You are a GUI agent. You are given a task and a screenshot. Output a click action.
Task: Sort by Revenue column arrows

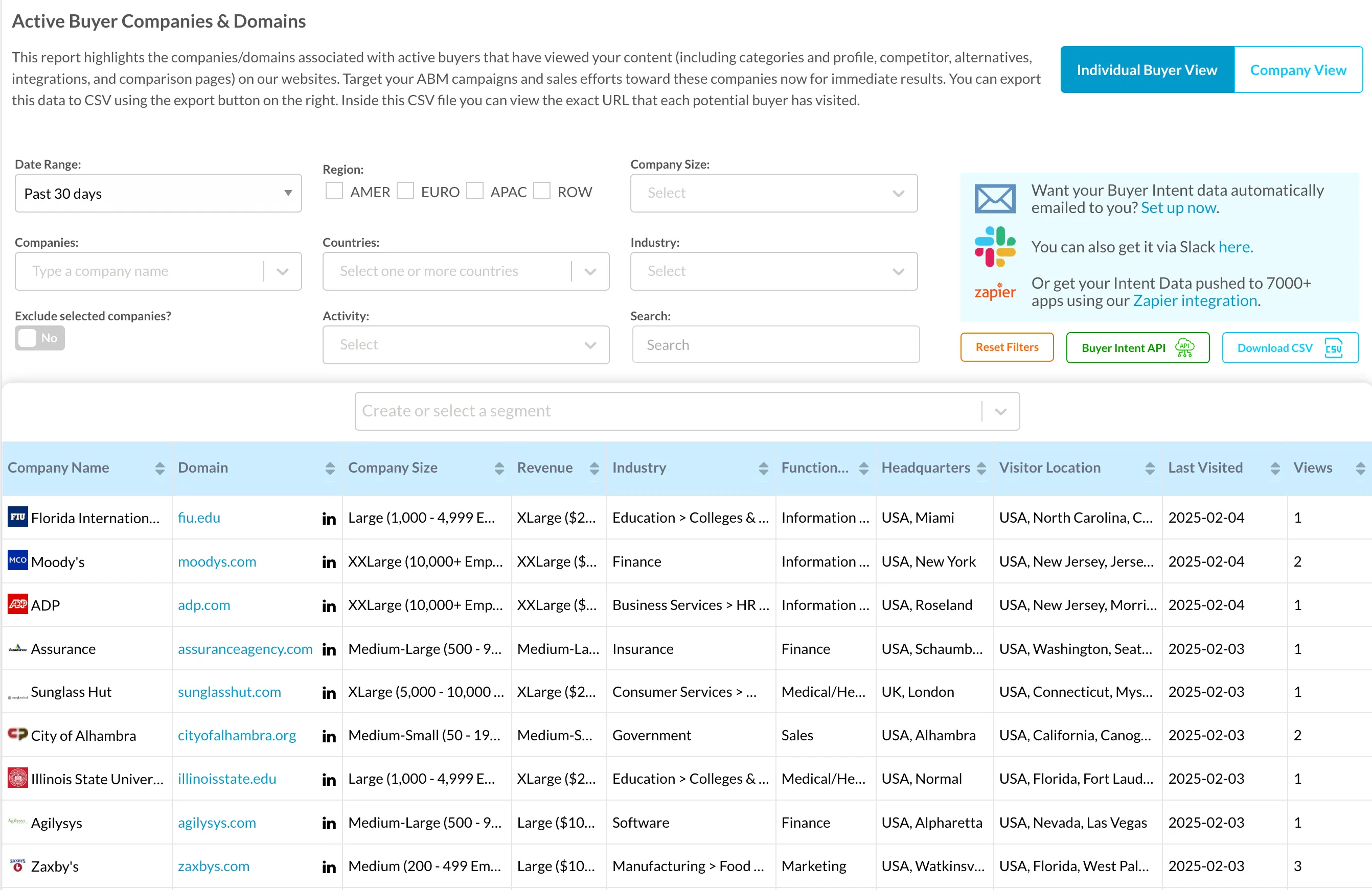coord(594,469)
